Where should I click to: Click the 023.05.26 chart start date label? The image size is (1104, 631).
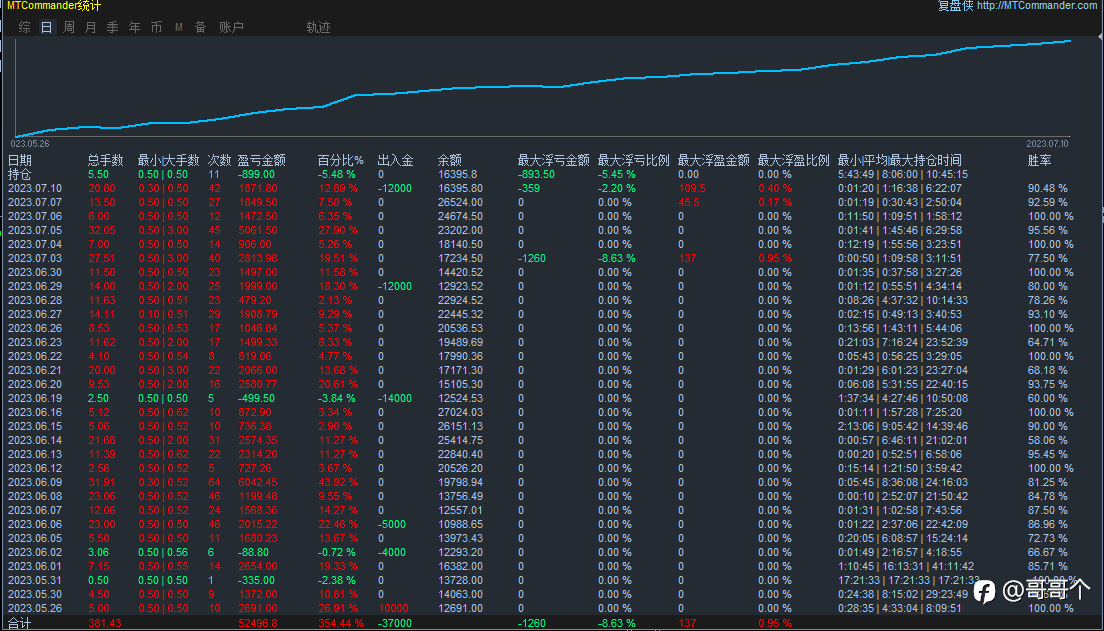[x=30, y=144]
